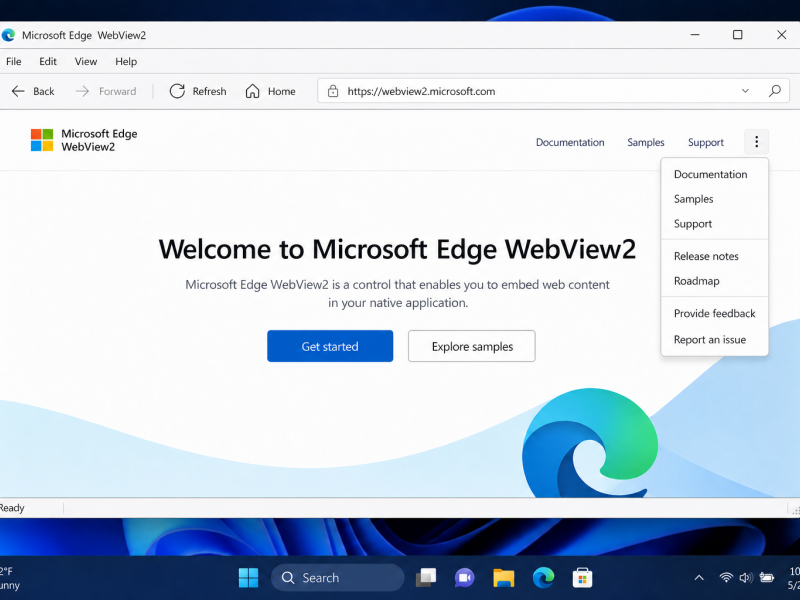Click the Back arrow icon
The height and width of the screenshot is (600, 800).
tap(18, 91)
